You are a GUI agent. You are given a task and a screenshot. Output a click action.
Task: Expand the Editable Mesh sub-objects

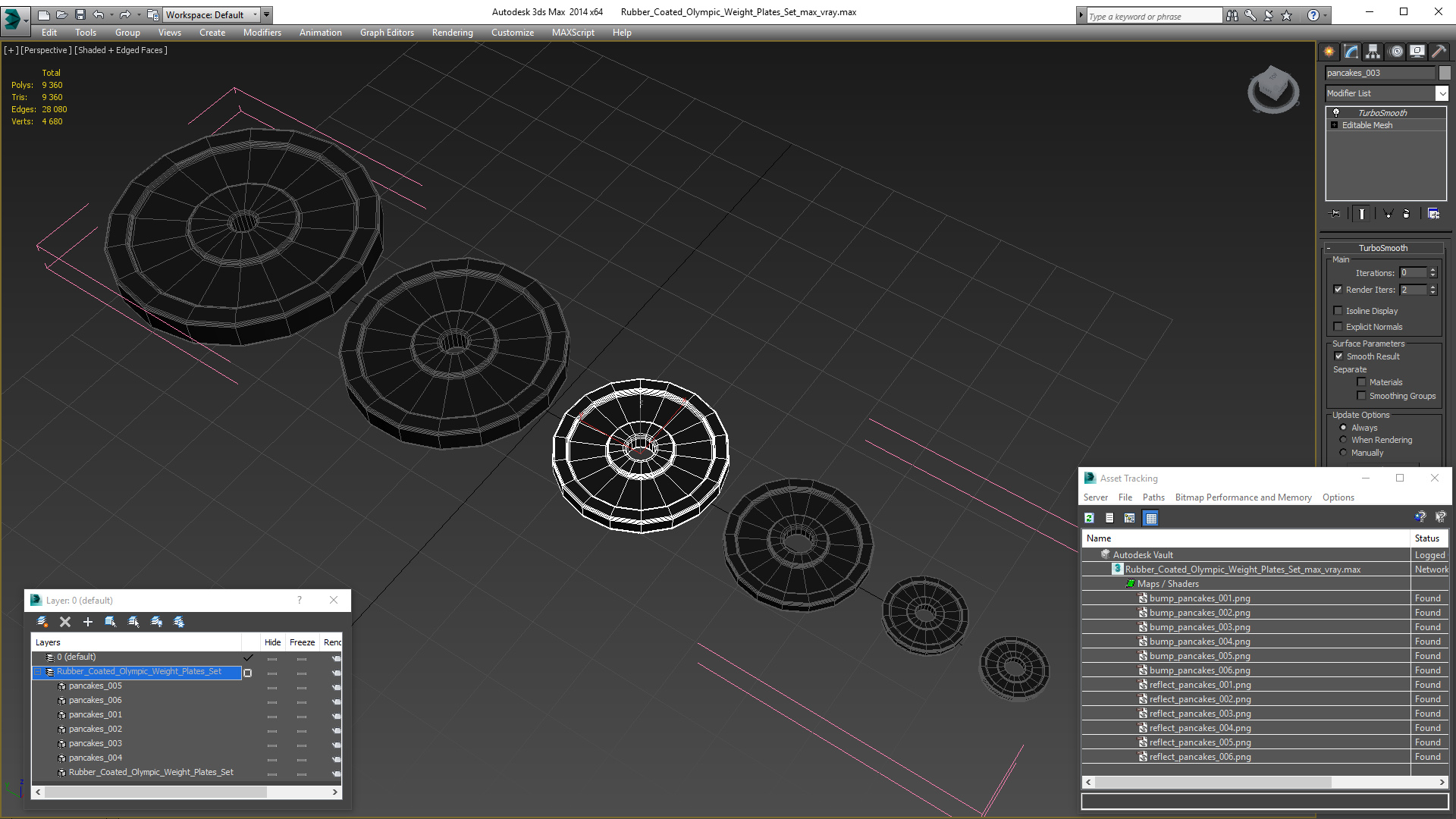pyautogui.click(x=1335, y=125)
